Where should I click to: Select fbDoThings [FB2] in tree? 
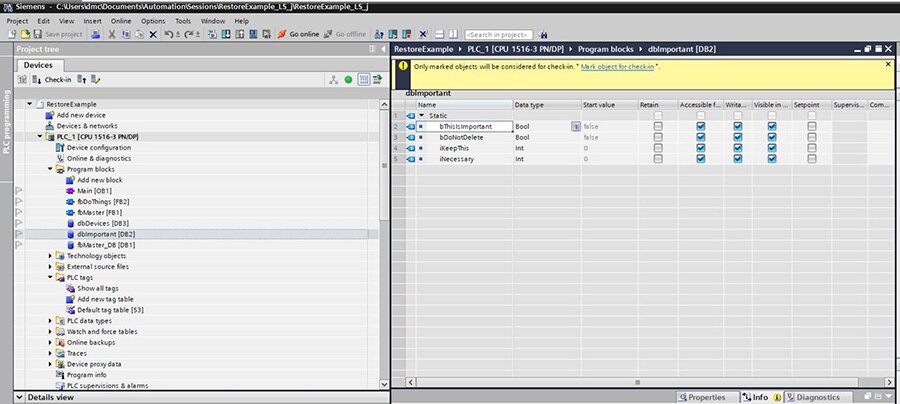pos(103,201)
